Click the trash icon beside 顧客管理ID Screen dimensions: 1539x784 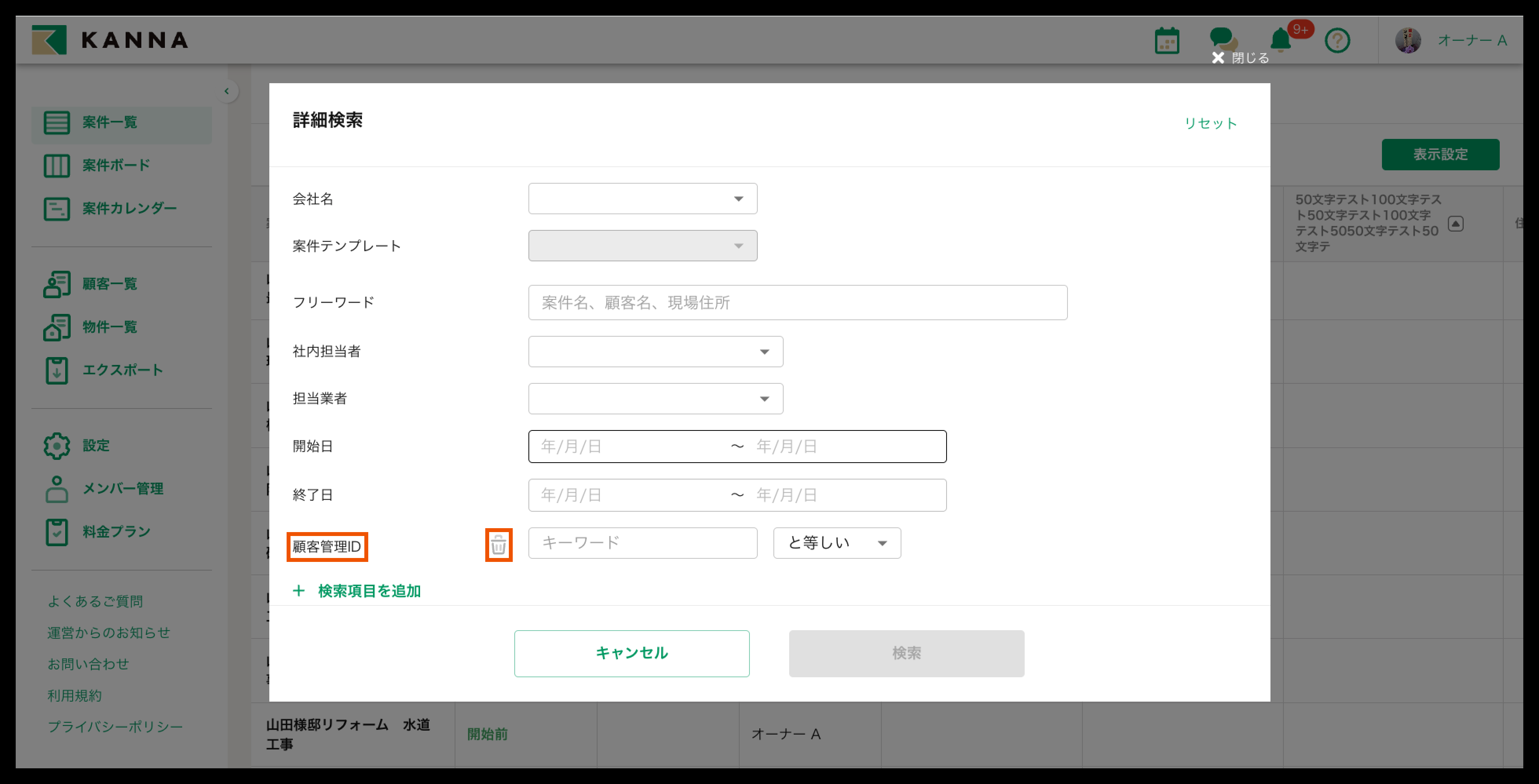tap(498, 545)
